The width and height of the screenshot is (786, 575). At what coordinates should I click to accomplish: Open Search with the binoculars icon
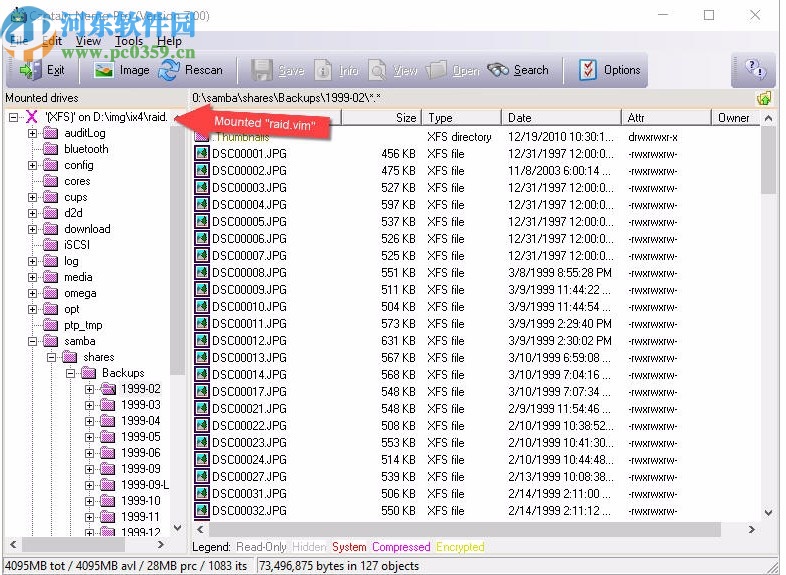click(x=518, y=70)
